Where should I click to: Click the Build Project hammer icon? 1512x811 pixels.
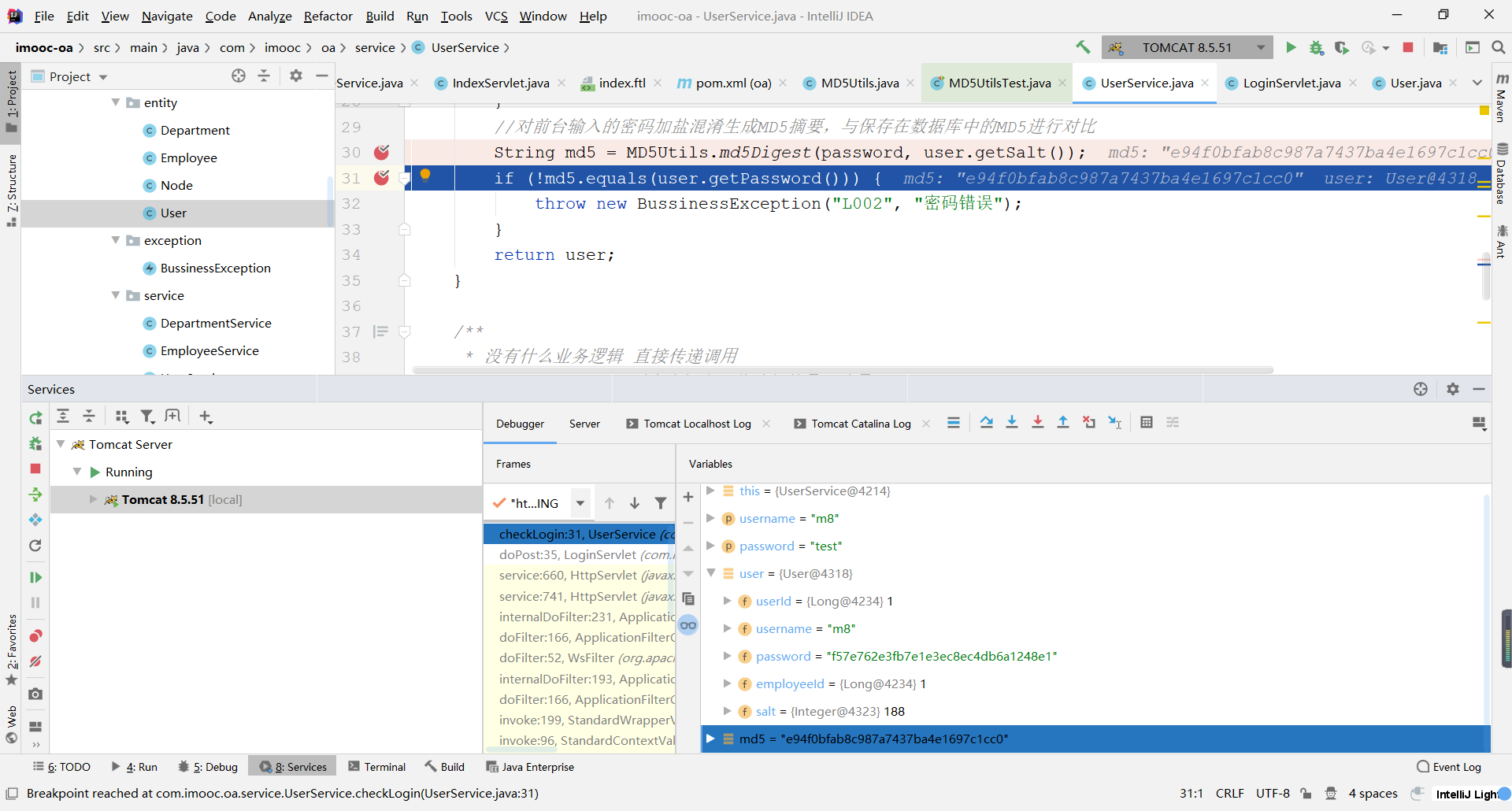click(1084, 47)
